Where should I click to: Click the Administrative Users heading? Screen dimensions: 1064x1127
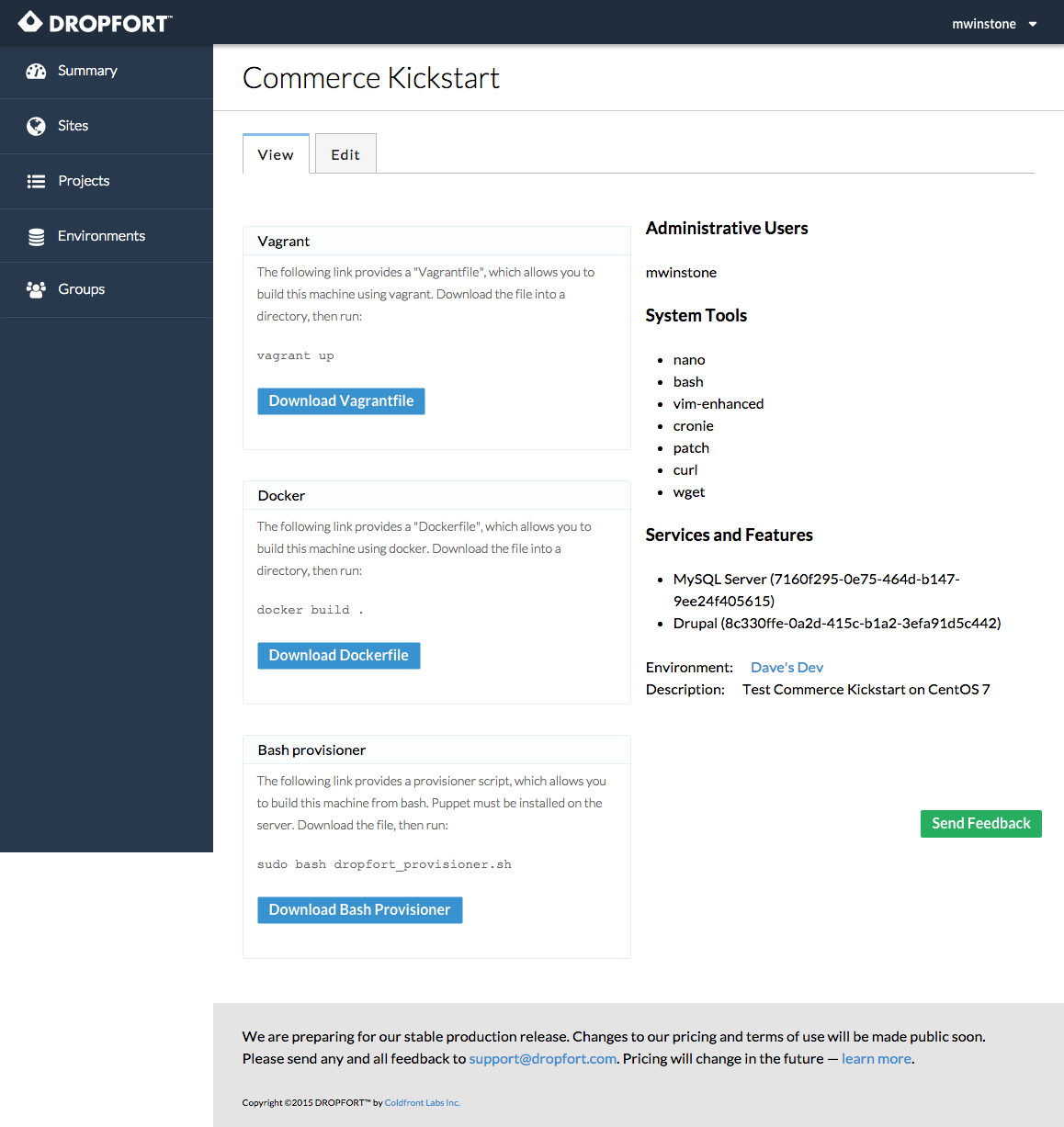727,229
